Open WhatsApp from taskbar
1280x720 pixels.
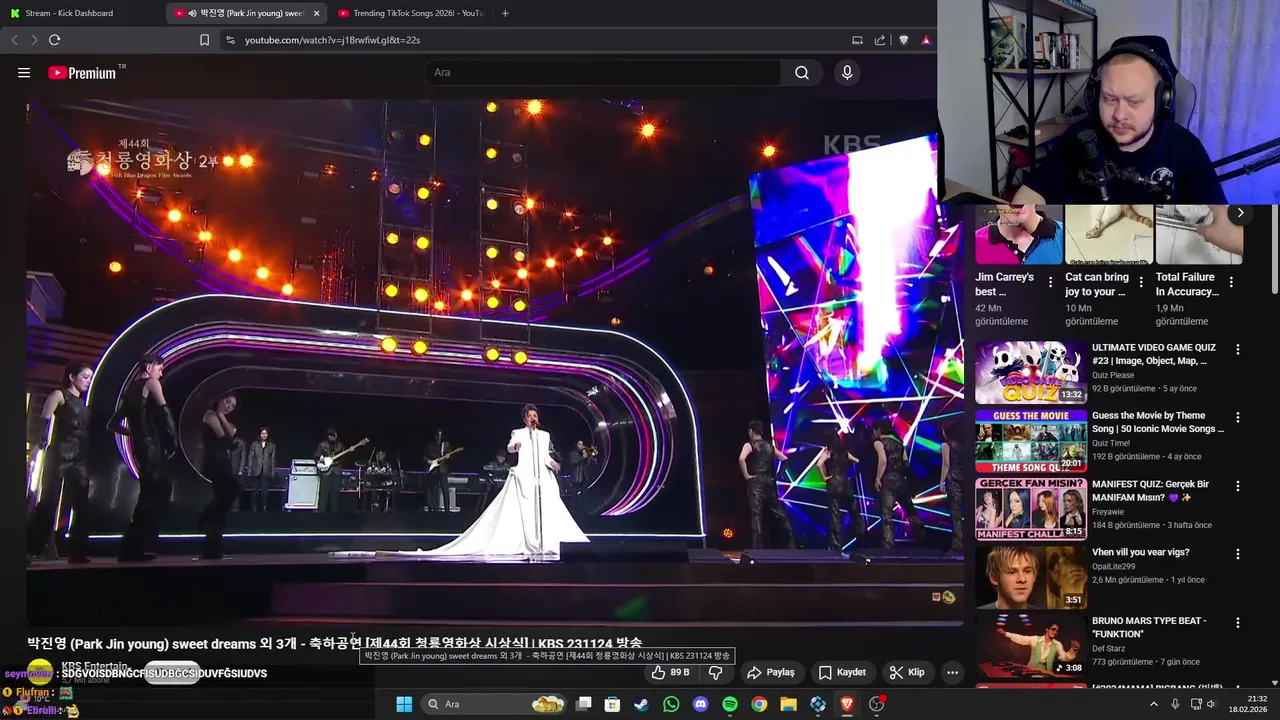[x=671, y=704]
